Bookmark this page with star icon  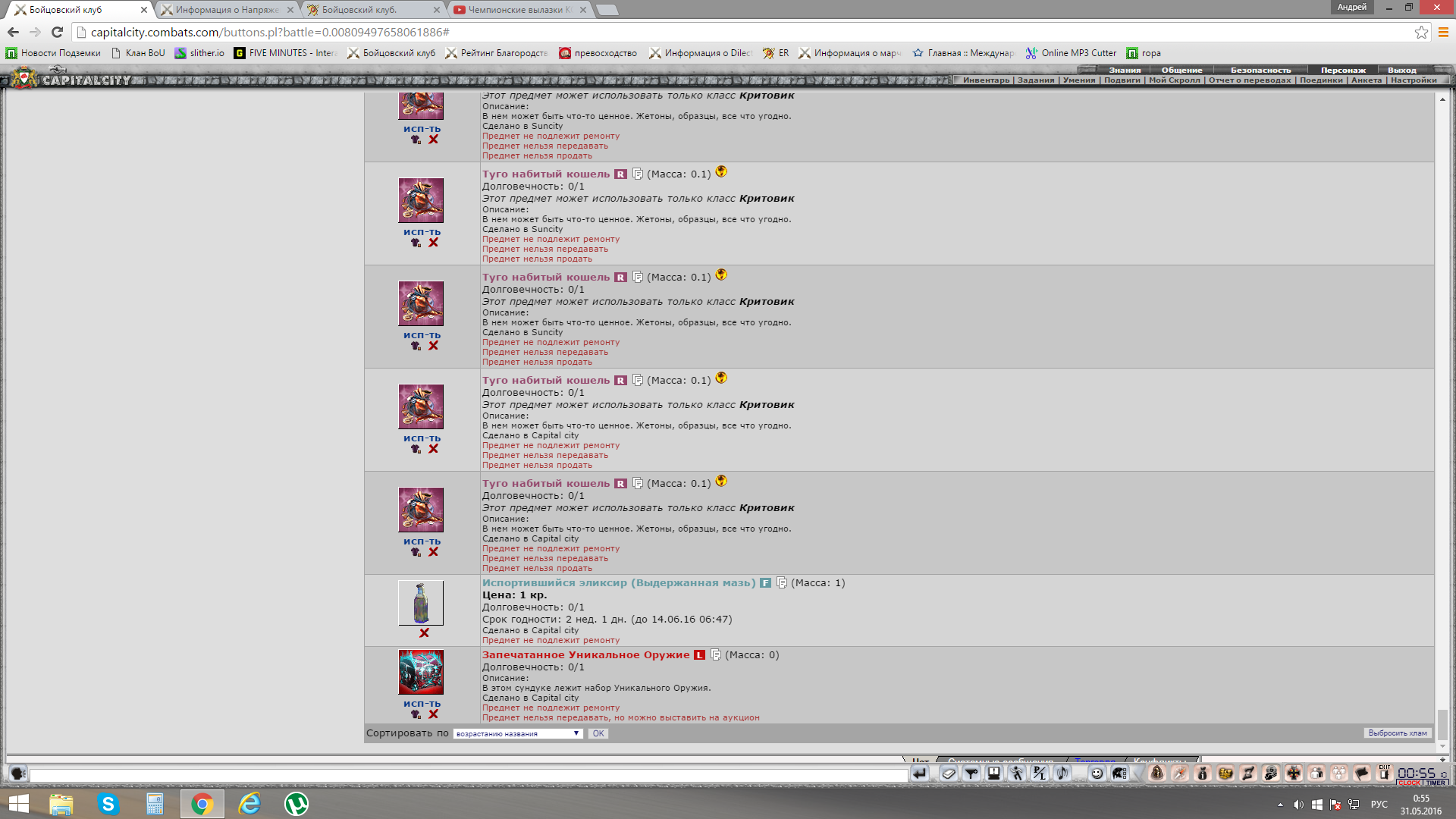coord(1421,33)
